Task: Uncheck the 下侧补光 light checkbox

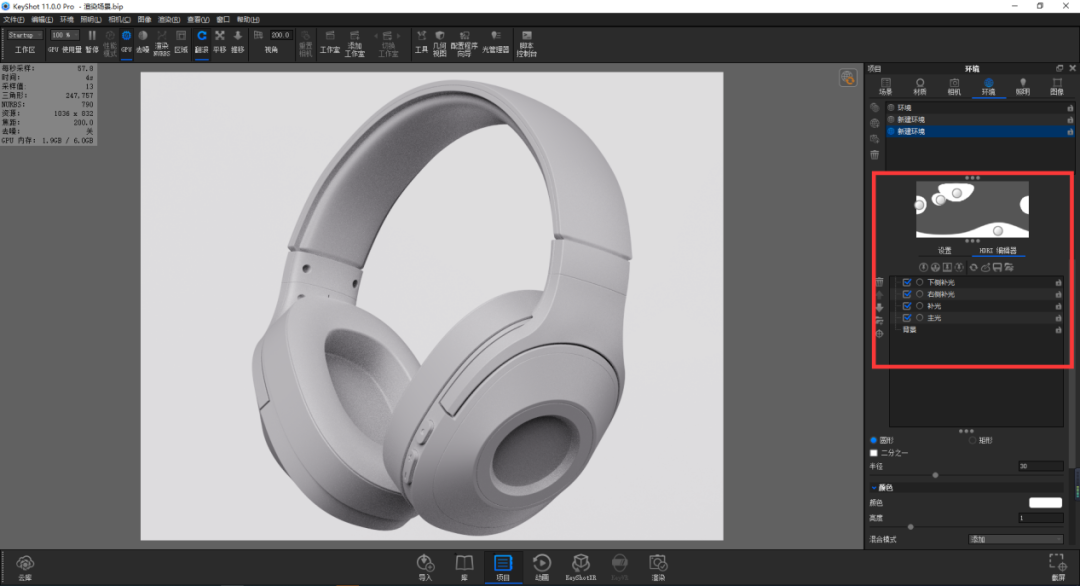Action: pos(907,282)
